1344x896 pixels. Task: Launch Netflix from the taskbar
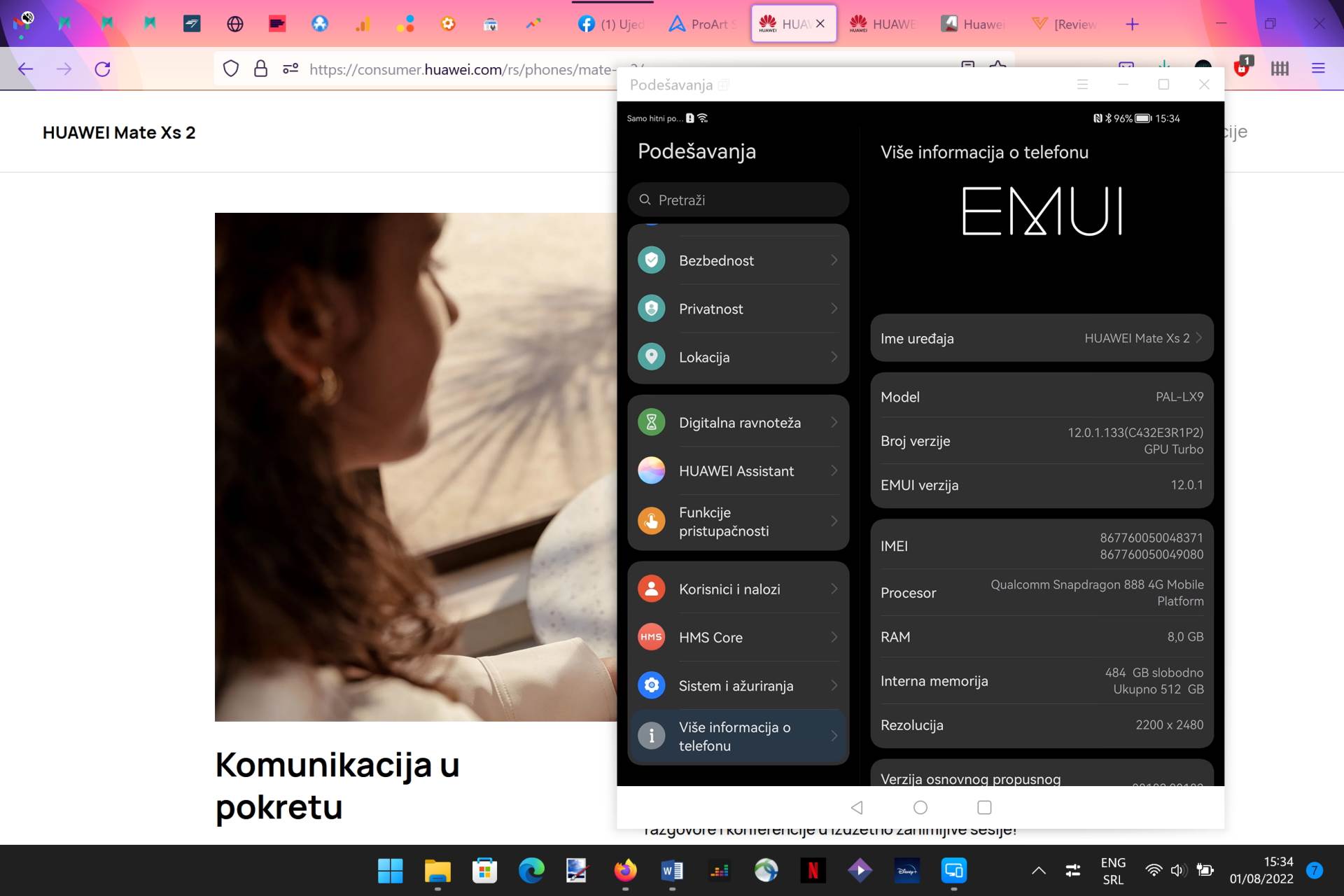813,871
